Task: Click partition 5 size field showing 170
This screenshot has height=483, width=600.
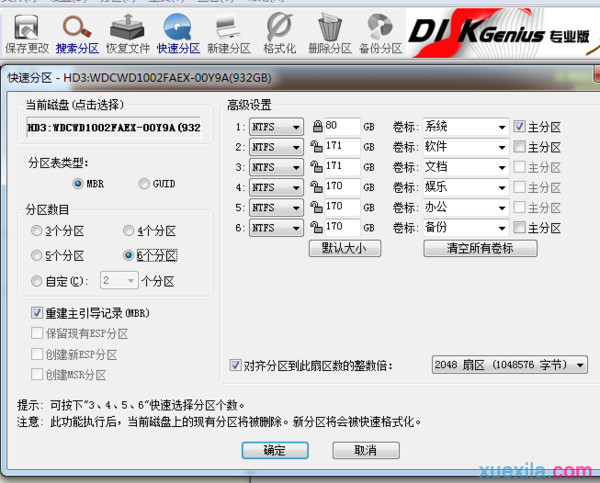Action: [x=342, y=207]
